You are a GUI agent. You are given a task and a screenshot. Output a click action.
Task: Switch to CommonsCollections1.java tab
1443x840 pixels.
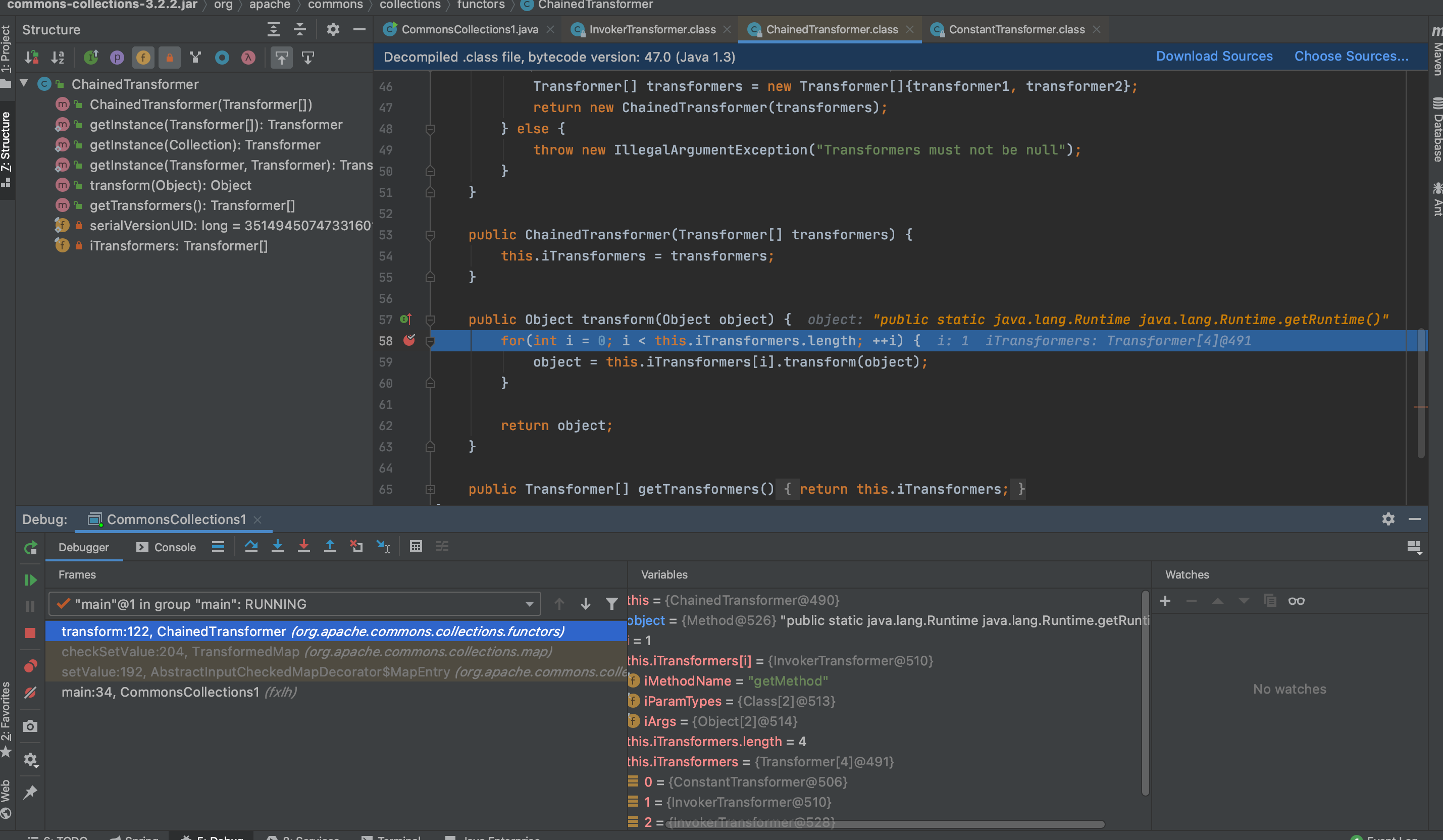point(470,29)
